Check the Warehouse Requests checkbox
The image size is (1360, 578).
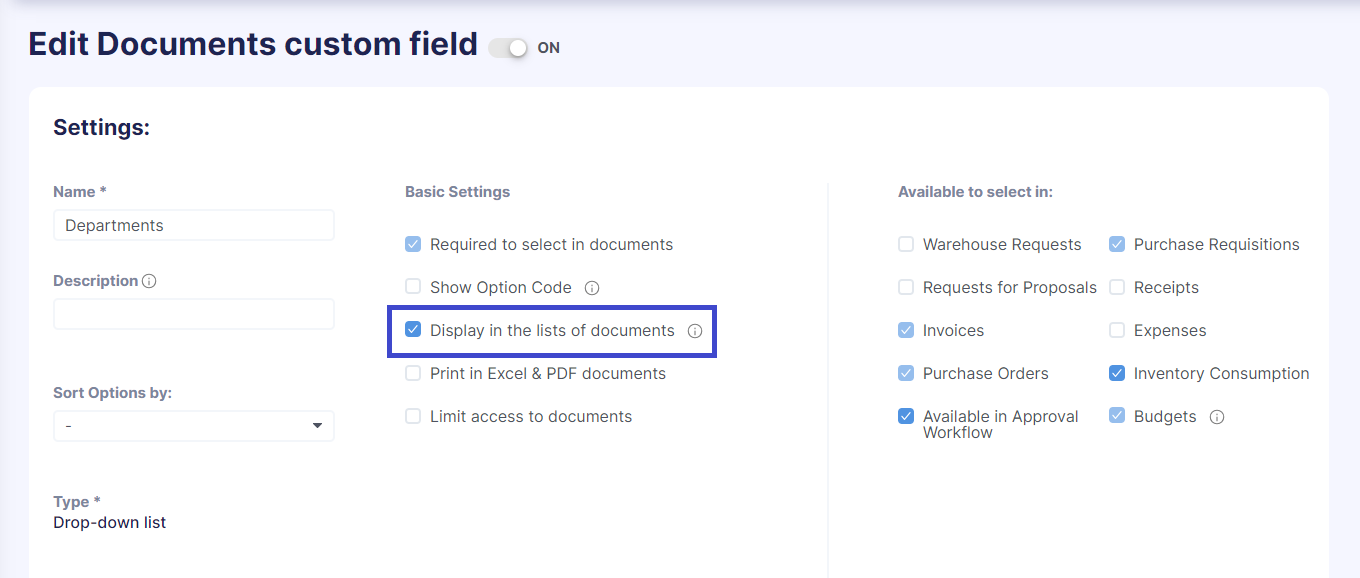(x=906, y=244)
